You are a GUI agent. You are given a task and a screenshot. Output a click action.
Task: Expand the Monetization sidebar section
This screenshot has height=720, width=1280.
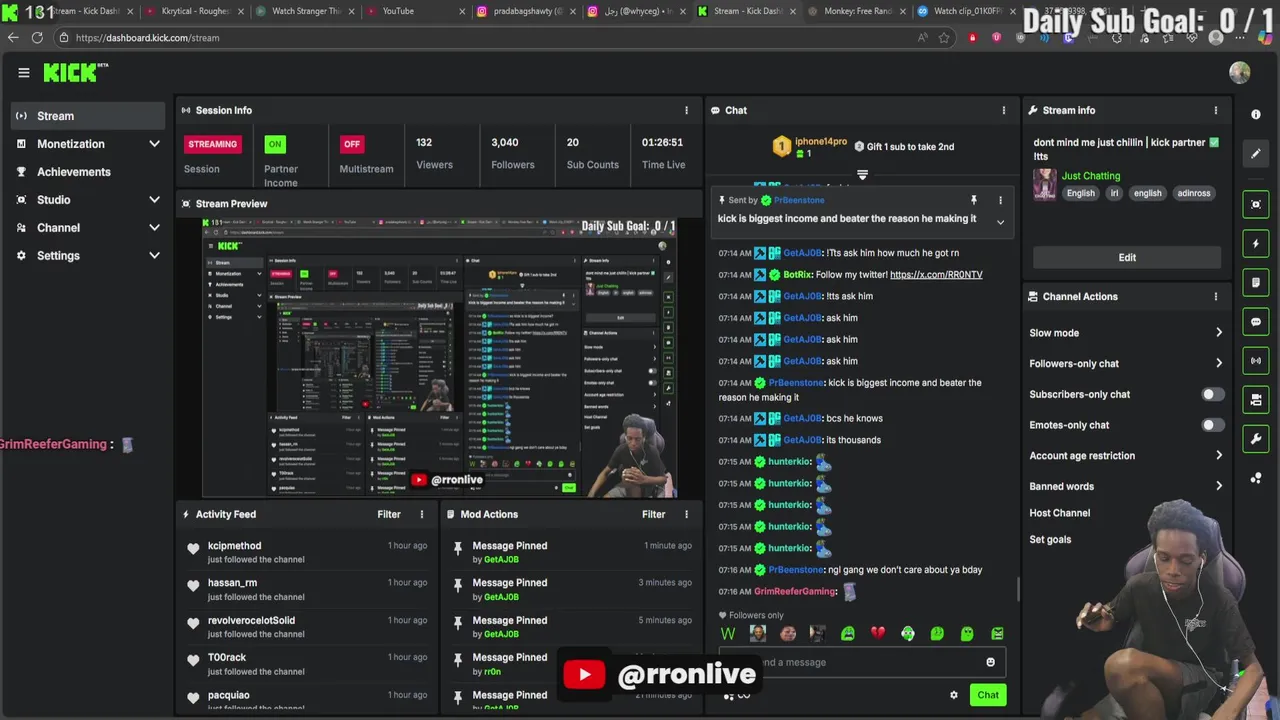(154, 144)
